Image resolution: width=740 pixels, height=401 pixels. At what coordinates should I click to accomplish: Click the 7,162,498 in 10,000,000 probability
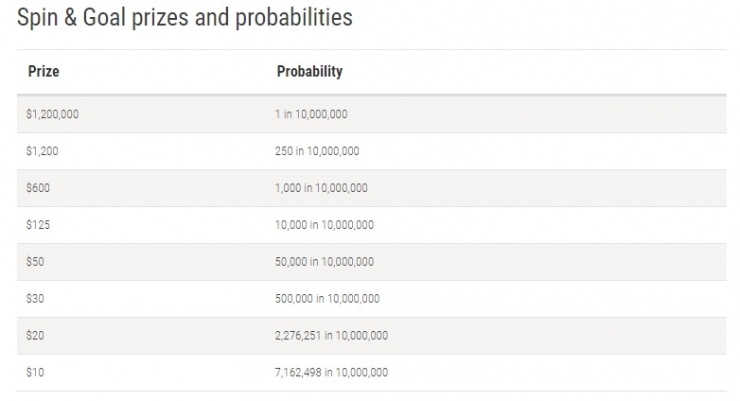pos(331,372)
